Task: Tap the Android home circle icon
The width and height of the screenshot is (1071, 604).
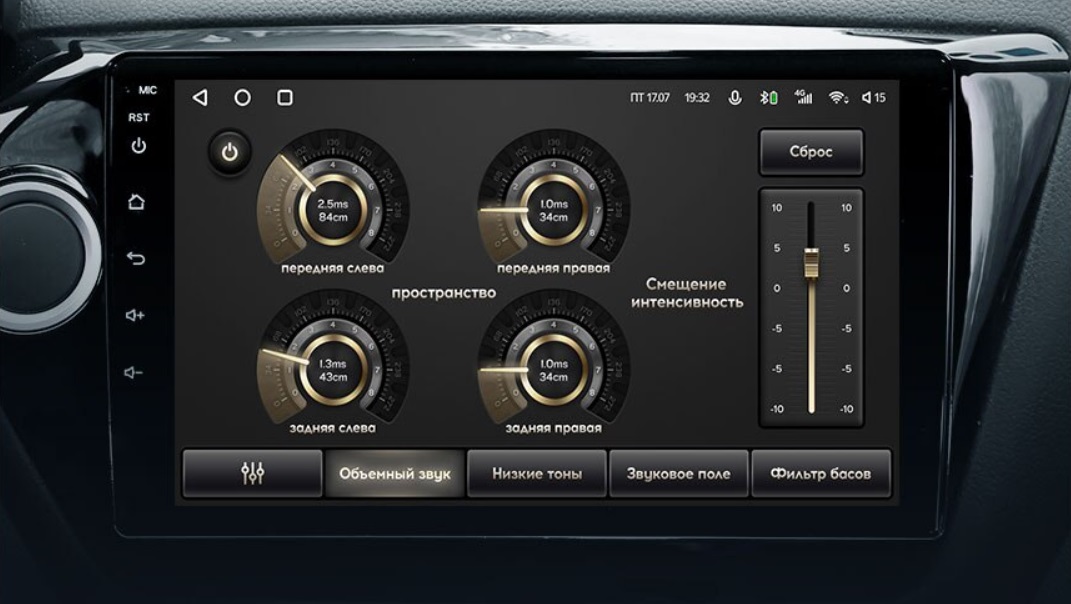Action: [242, 98]
